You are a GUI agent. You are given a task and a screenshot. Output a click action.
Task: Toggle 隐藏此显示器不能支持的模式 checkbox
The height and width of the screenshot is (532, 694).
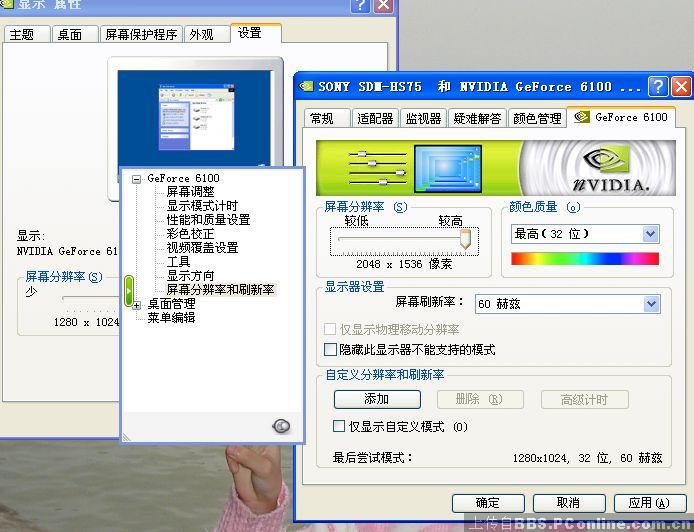pyautogui.click(x=330, y=350)
